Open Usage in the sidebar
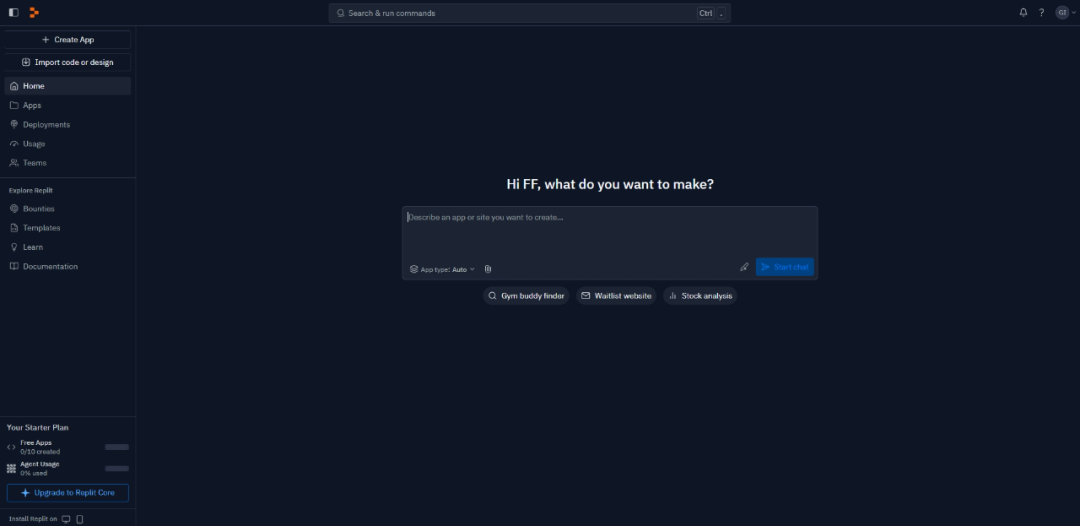 pos(68,144)
